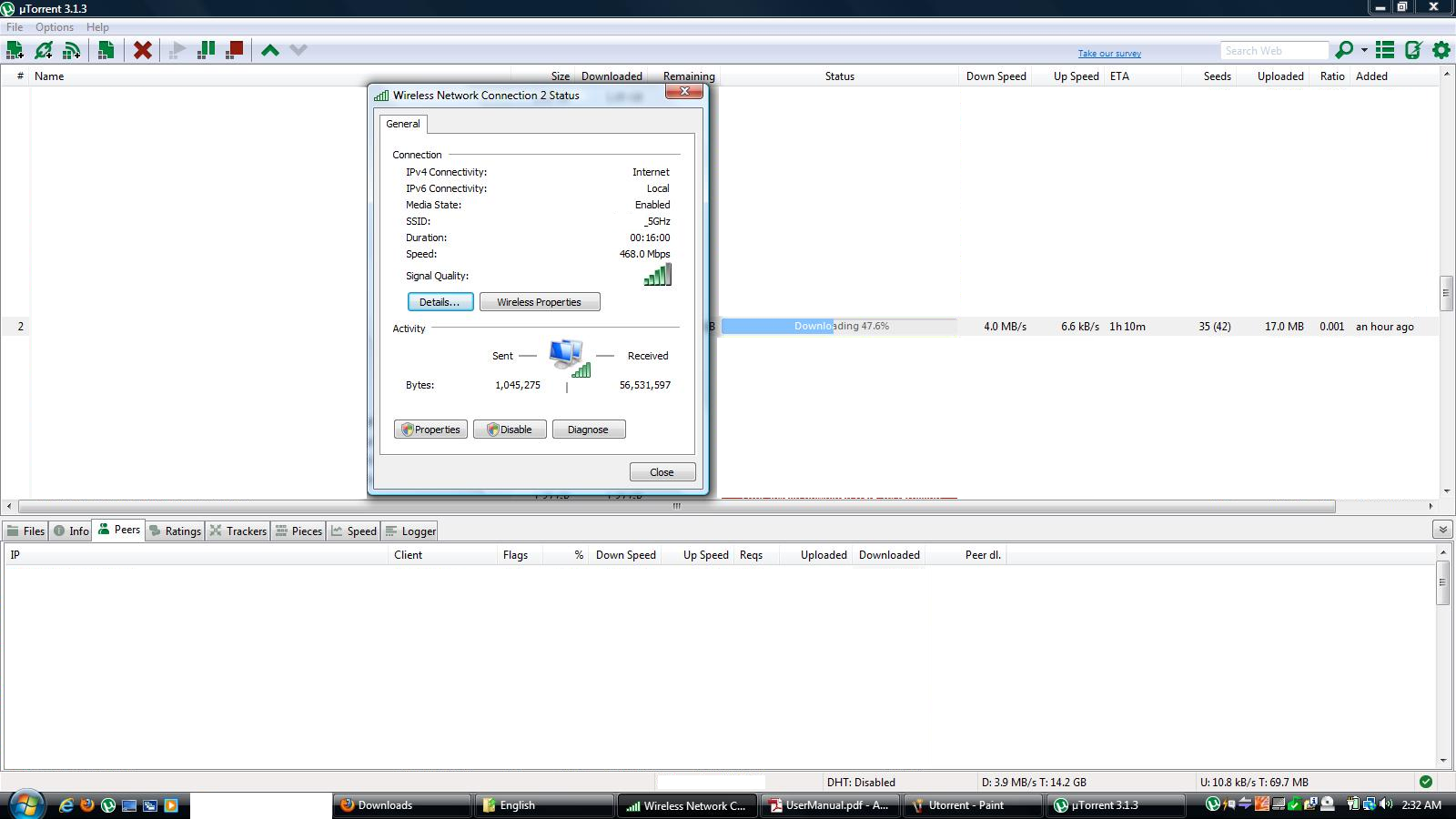This screenshot has height=819, width=1456.
Task: Collapse the detail pane with the chevron button
Action: click(1442, 530)
